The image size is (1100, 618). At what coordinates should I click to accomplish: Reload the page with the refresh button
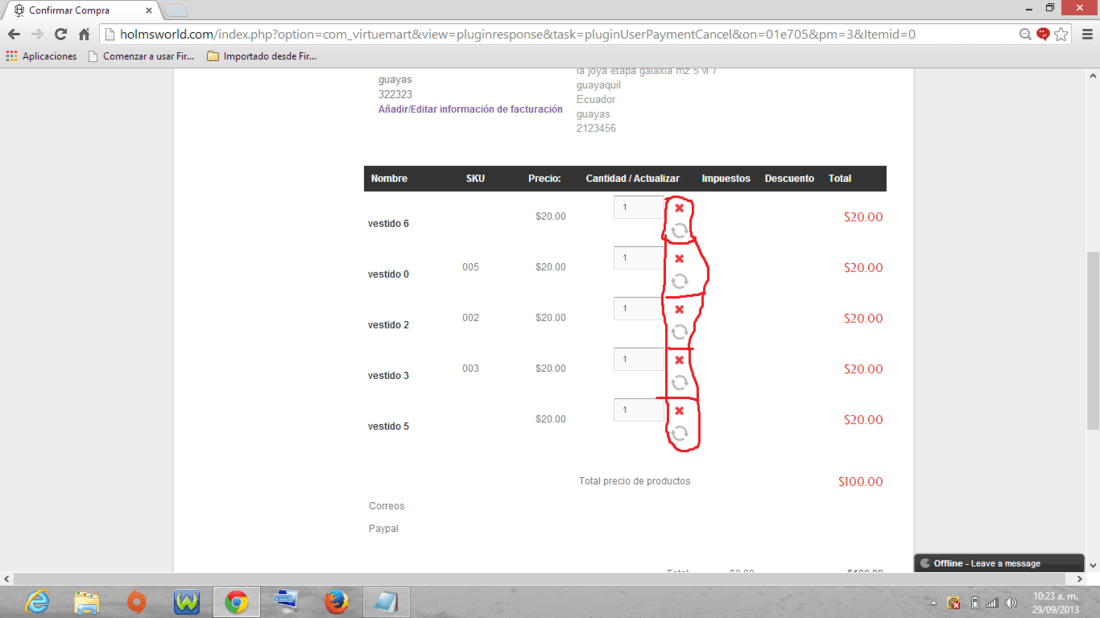(61, 34)
